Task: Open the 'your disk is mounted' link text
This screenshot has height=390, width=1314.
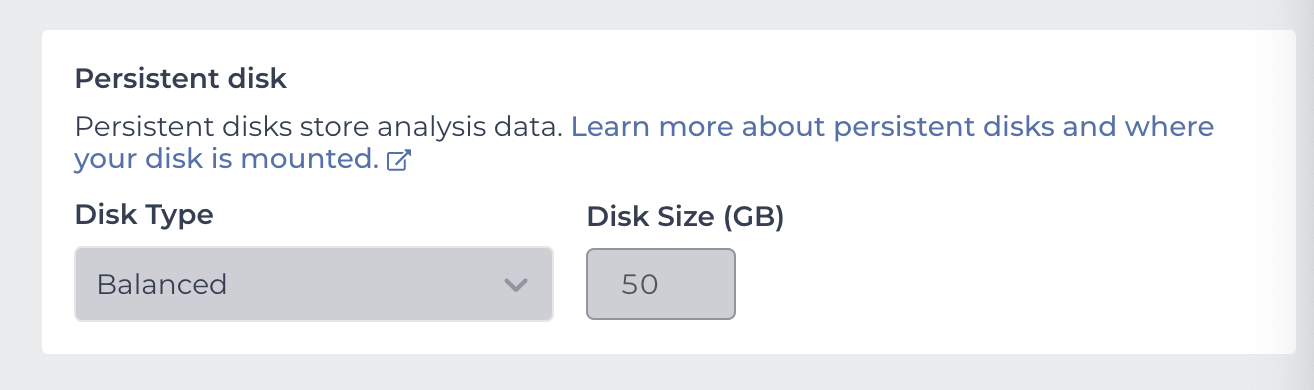Action: [226, 158]
